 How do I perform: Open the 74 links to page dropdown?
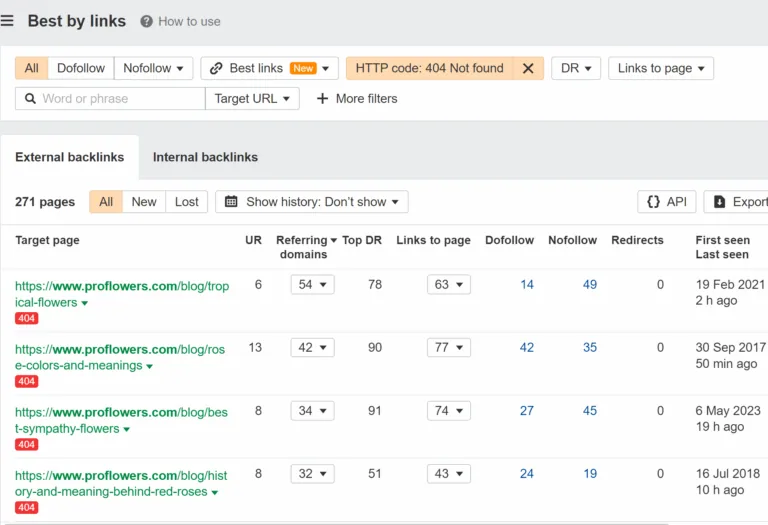[x=449, y=411]
